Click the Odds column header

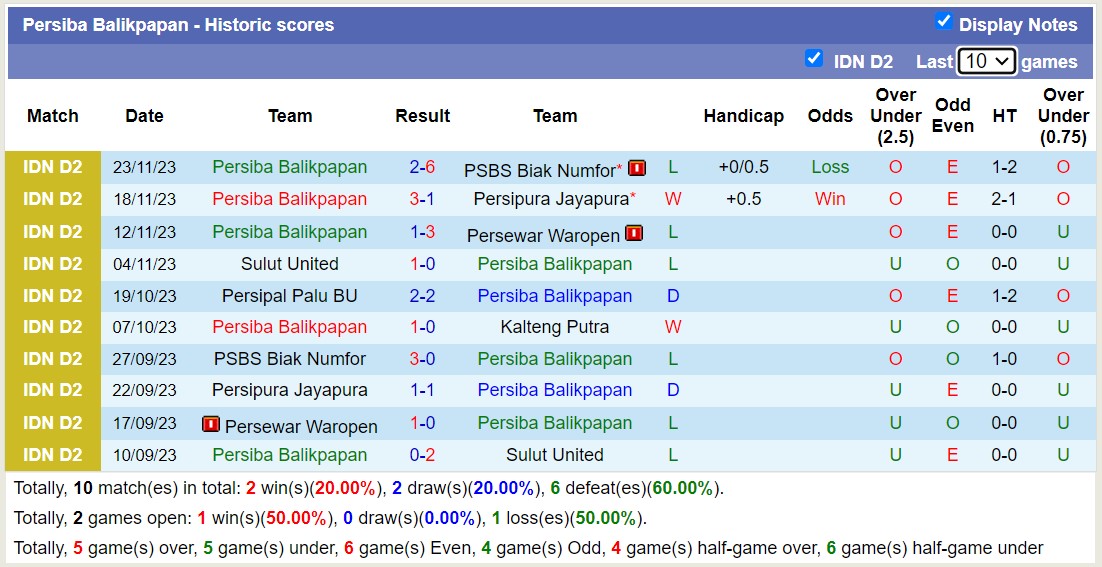(830, 116)
